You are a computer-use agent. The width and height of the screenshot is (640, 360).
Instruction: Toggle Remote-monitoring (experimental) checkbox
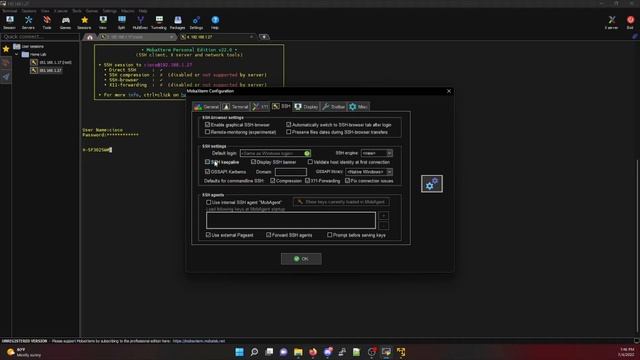[x=207, y=132]
